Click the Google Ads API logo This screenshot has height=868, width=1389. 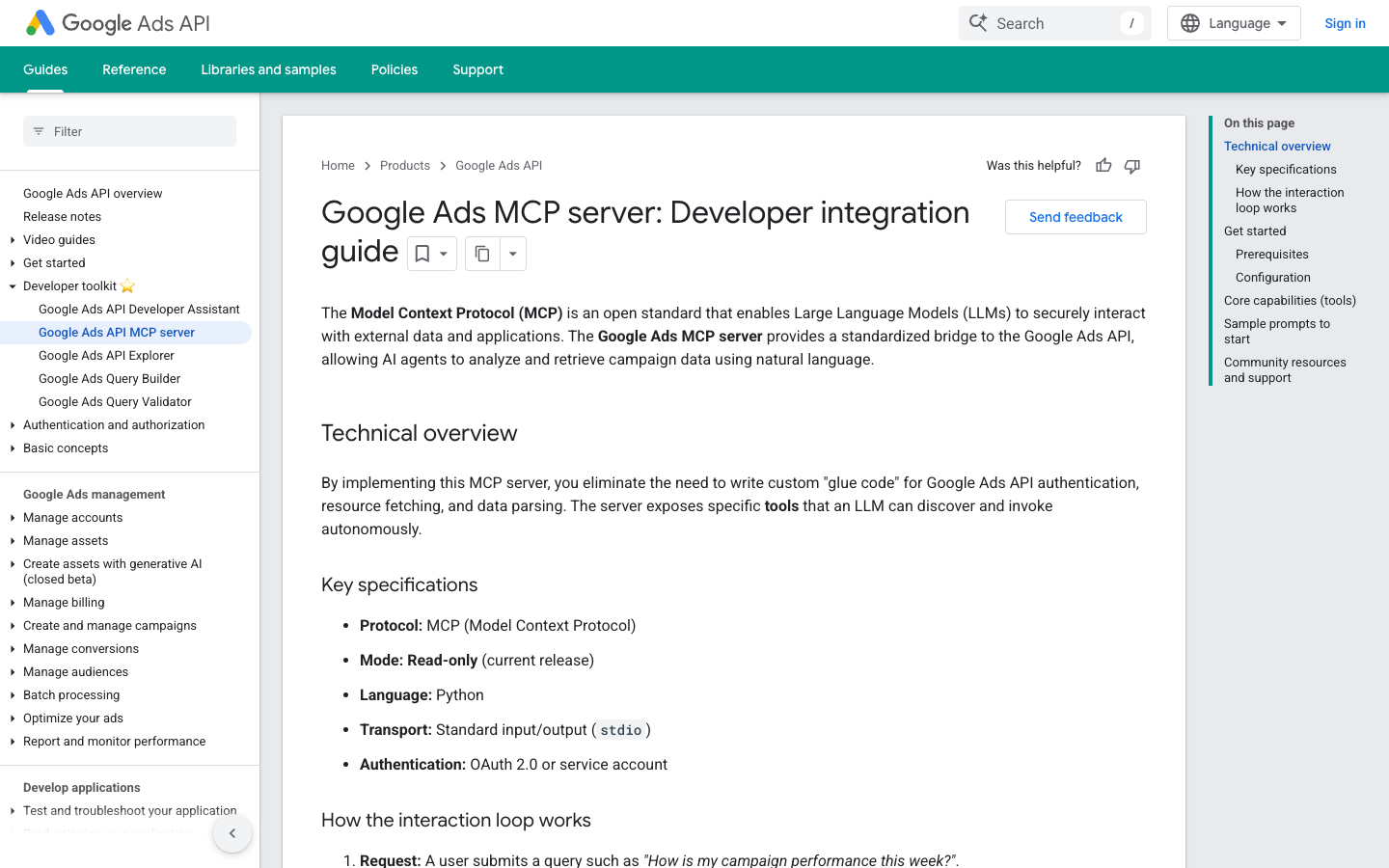point(116,22)
